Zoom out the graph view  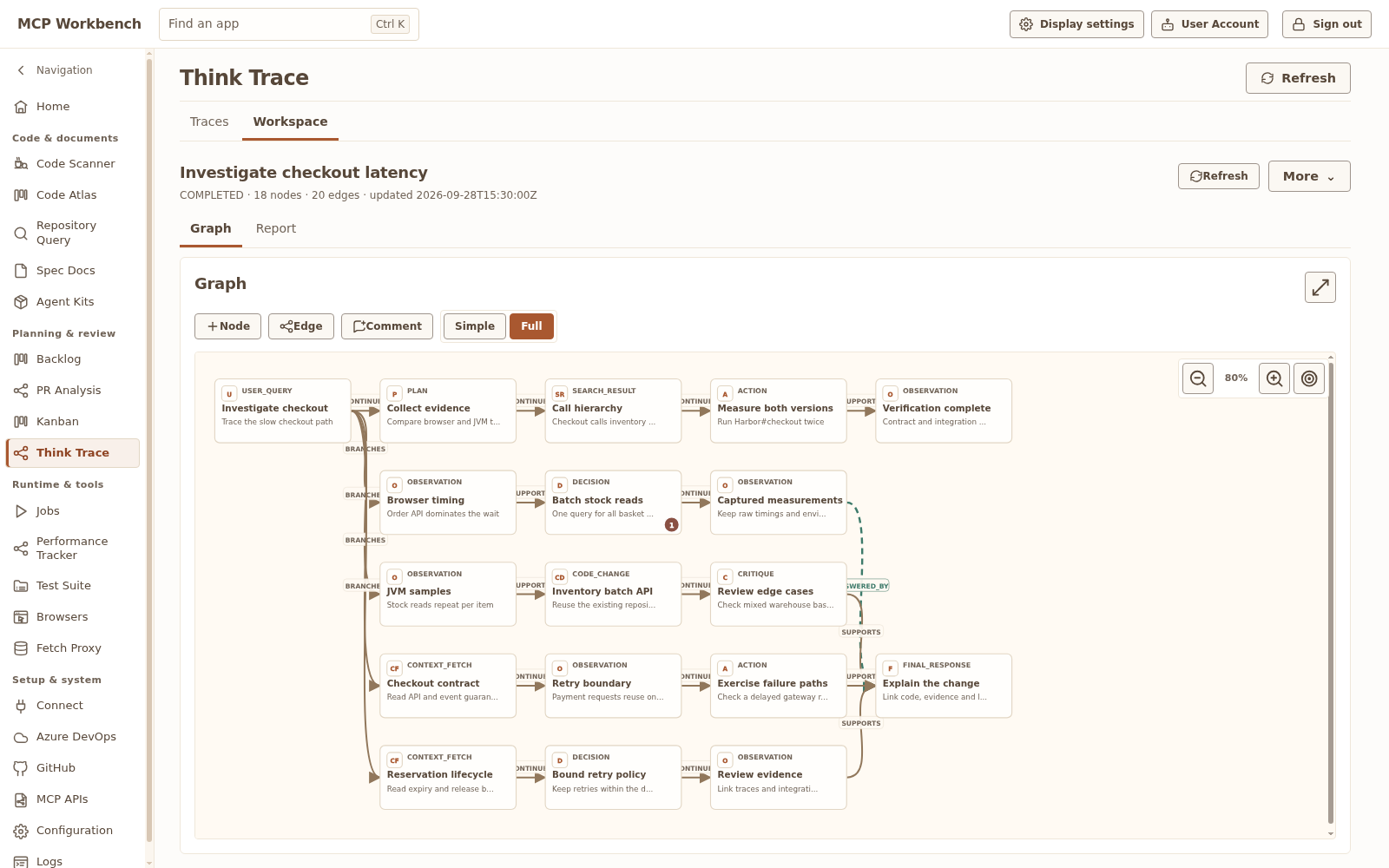pos(1198,378)
